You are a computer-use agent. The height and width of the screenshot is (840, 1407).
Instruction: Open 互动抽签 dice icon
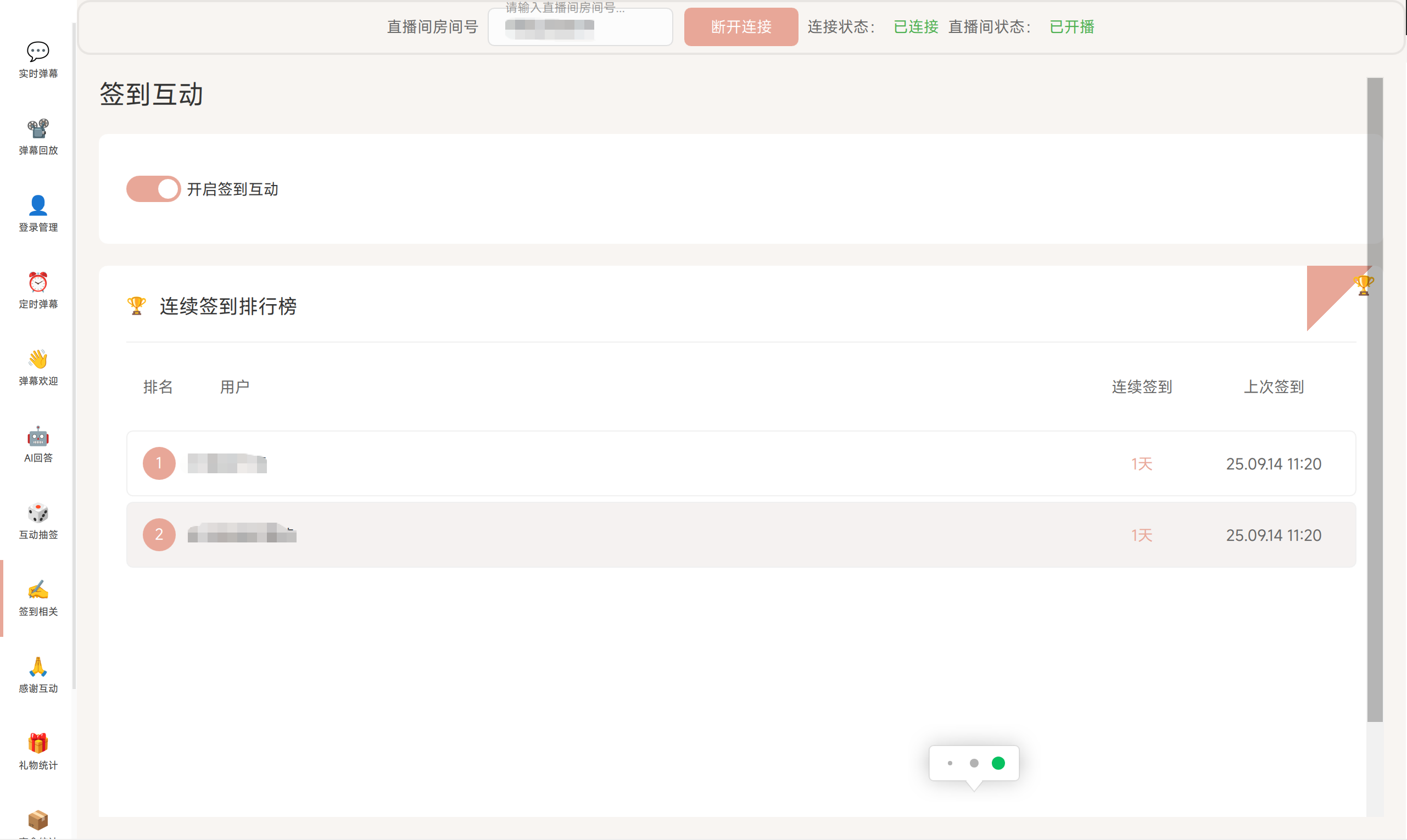tap(38, 513)
